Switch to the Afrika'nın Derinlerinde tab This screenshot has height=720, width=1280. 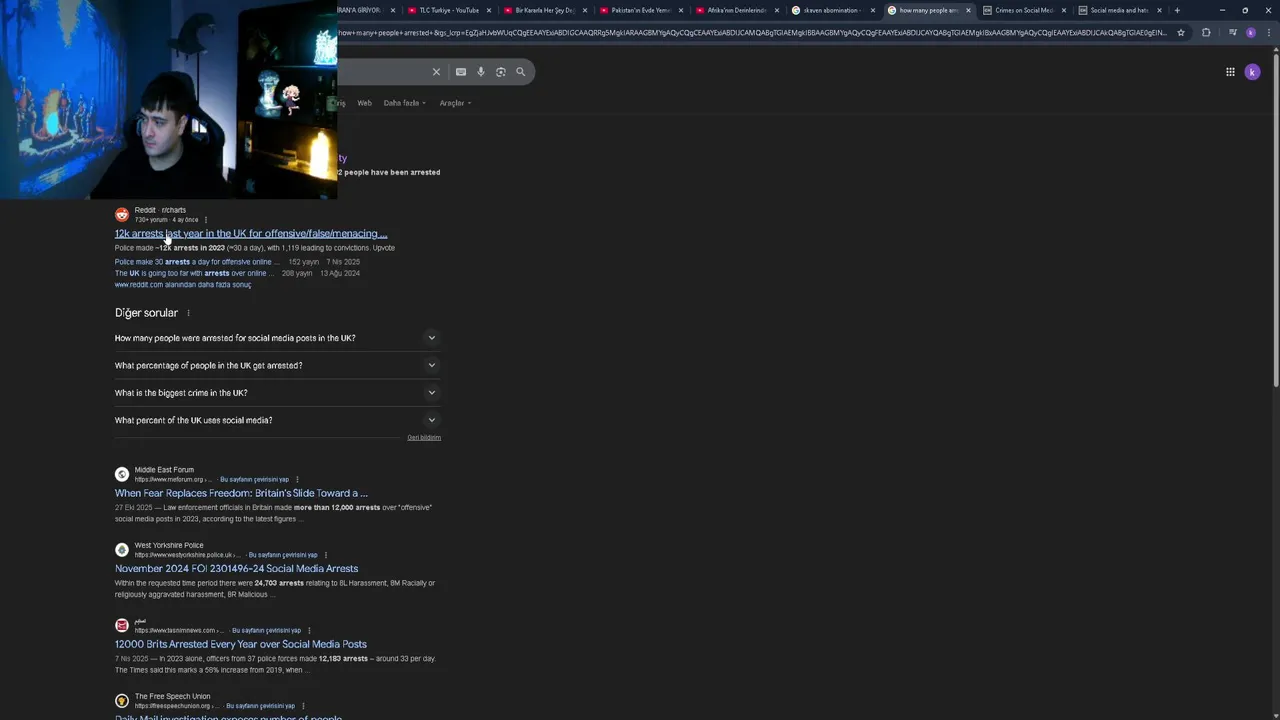tap(737, 10)
